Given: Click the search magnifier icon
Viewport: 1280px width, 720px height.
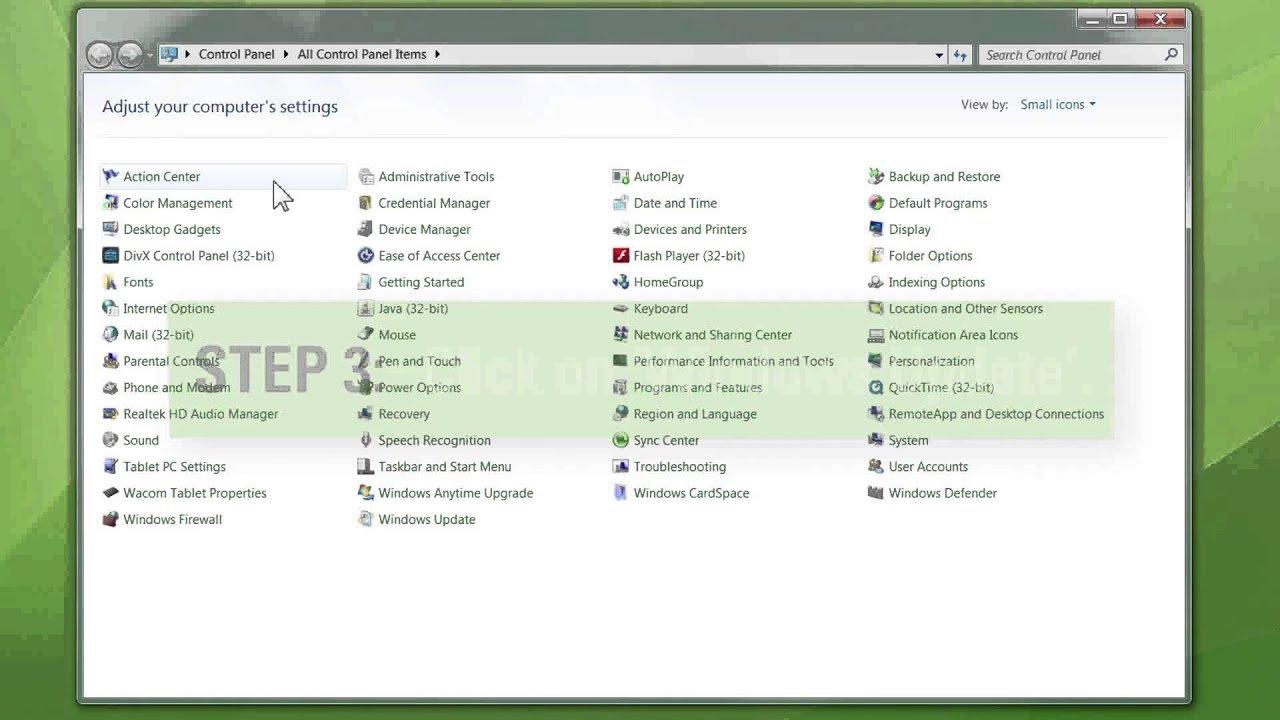Looking at the screenshot, I should pos(1171,55).
